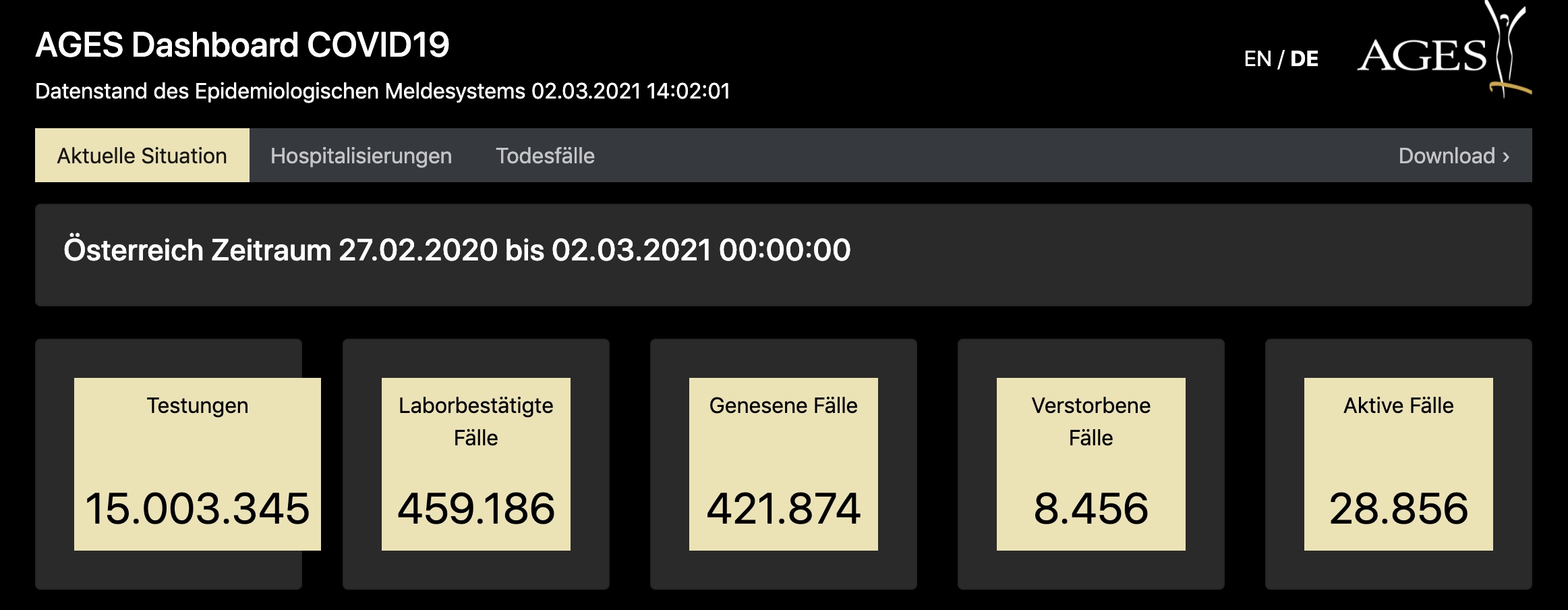Viewport: 1568px width, 610px height.
Task: Click the Datenstand timestamp line
Action: click(382, 91)
